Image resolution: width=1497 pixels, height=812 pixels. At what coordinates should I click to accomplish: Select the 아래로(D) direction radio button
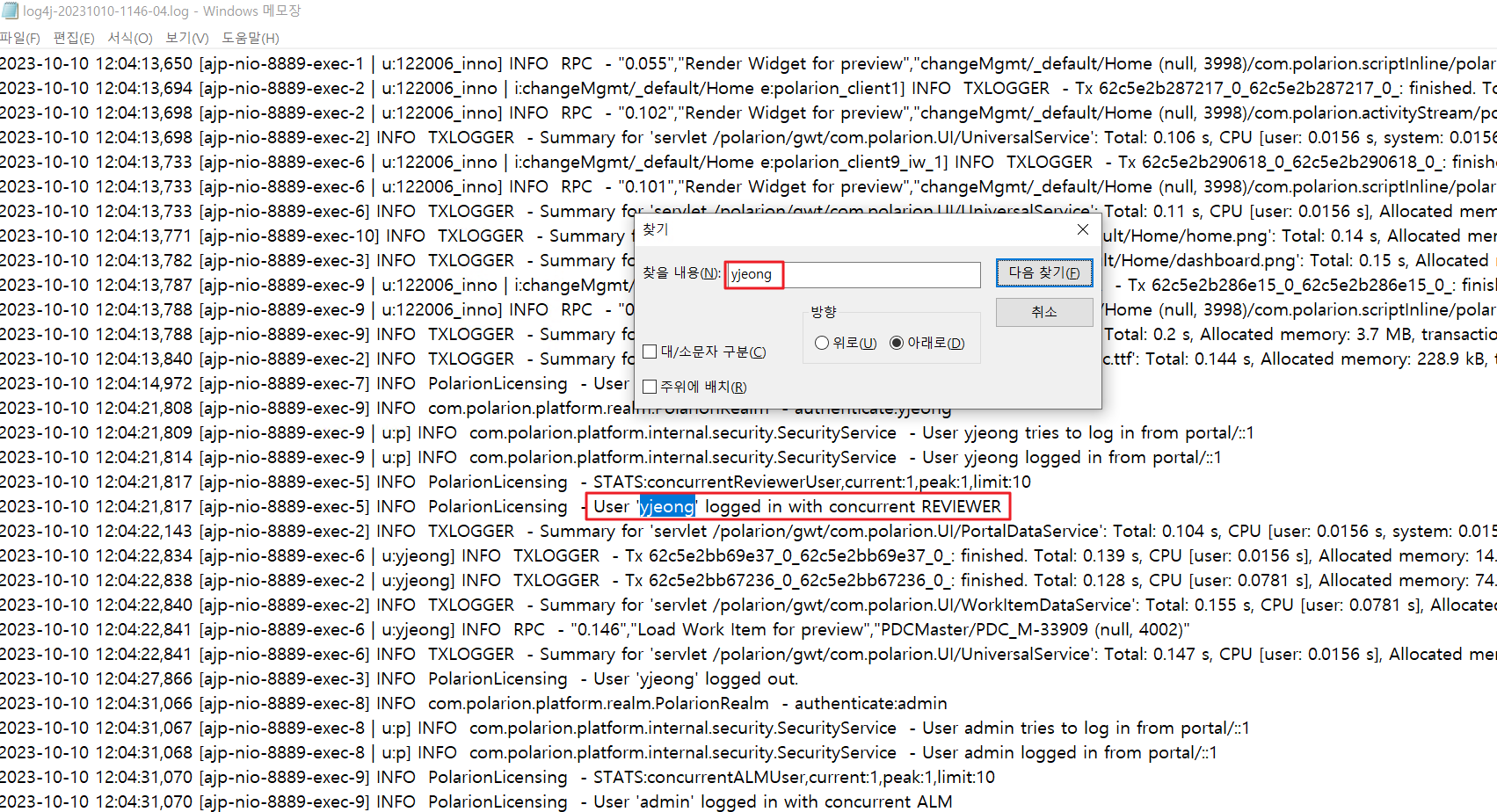(x=897, y=343)
